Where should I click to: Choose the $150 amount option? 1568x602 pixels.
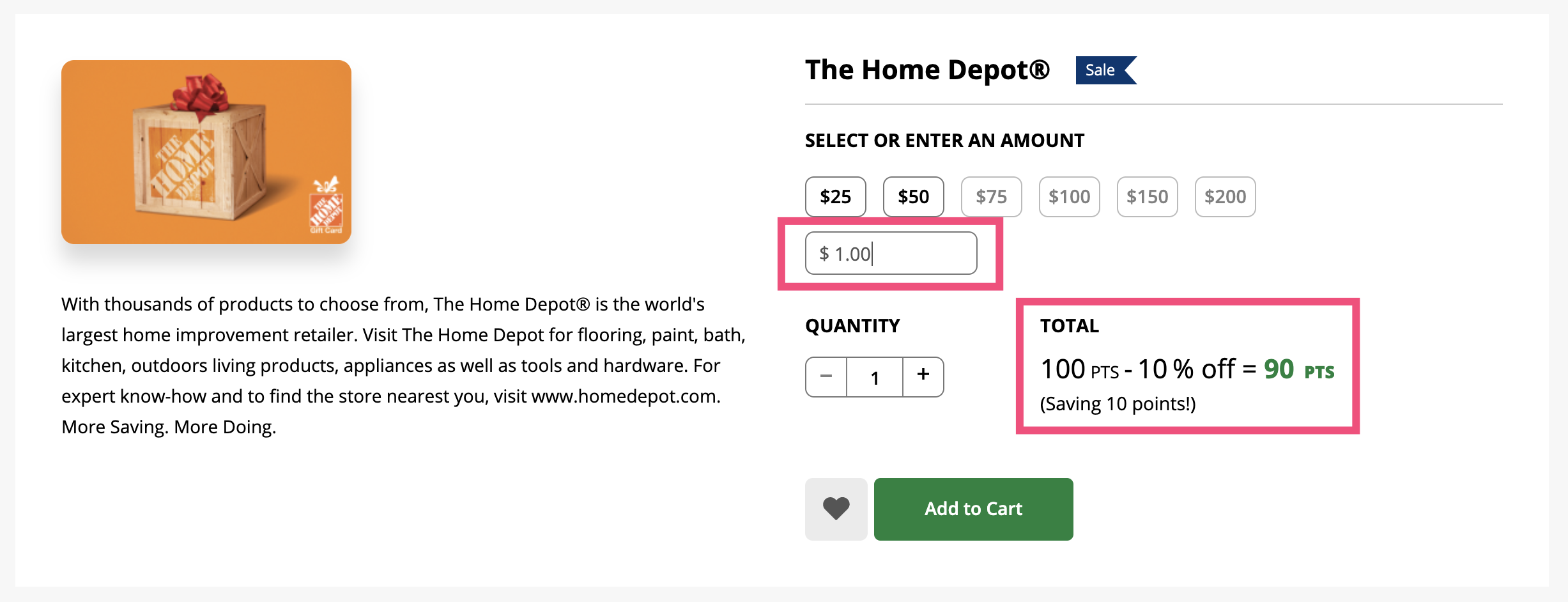coord(1147,197)
